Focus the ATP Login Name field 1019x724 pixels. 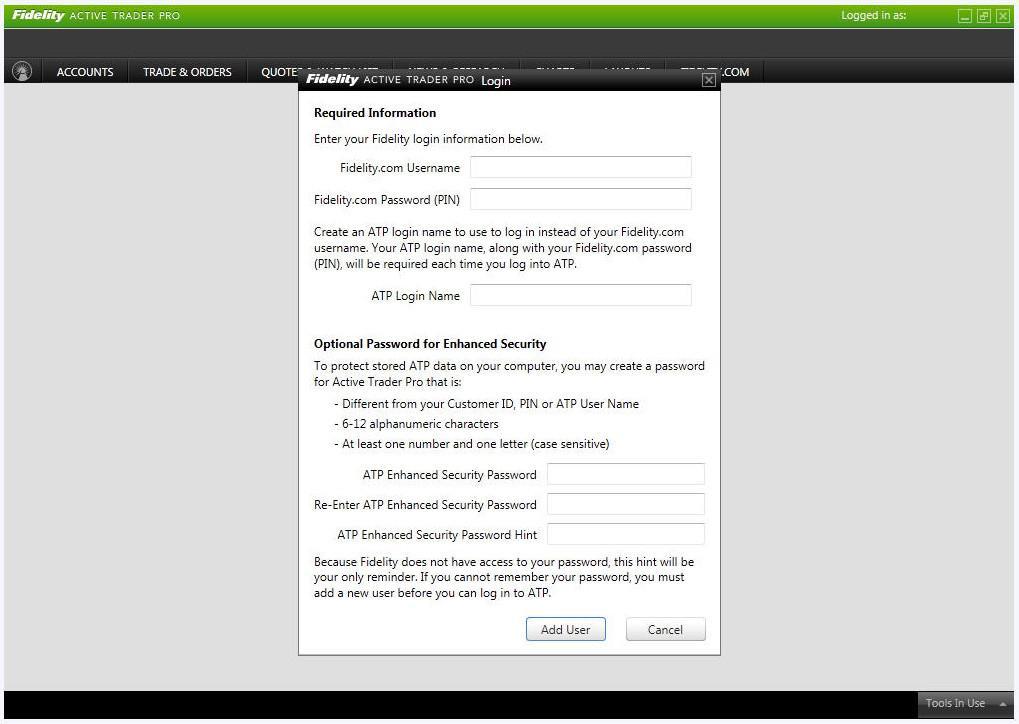tap(580, 295)
